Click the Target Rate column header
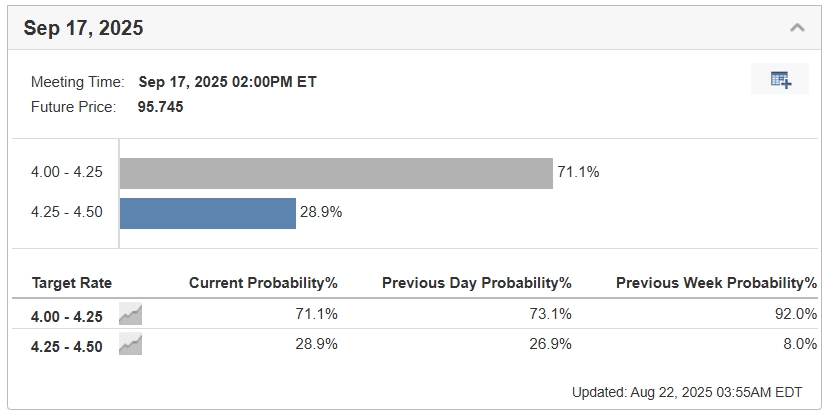 point(72,283)
